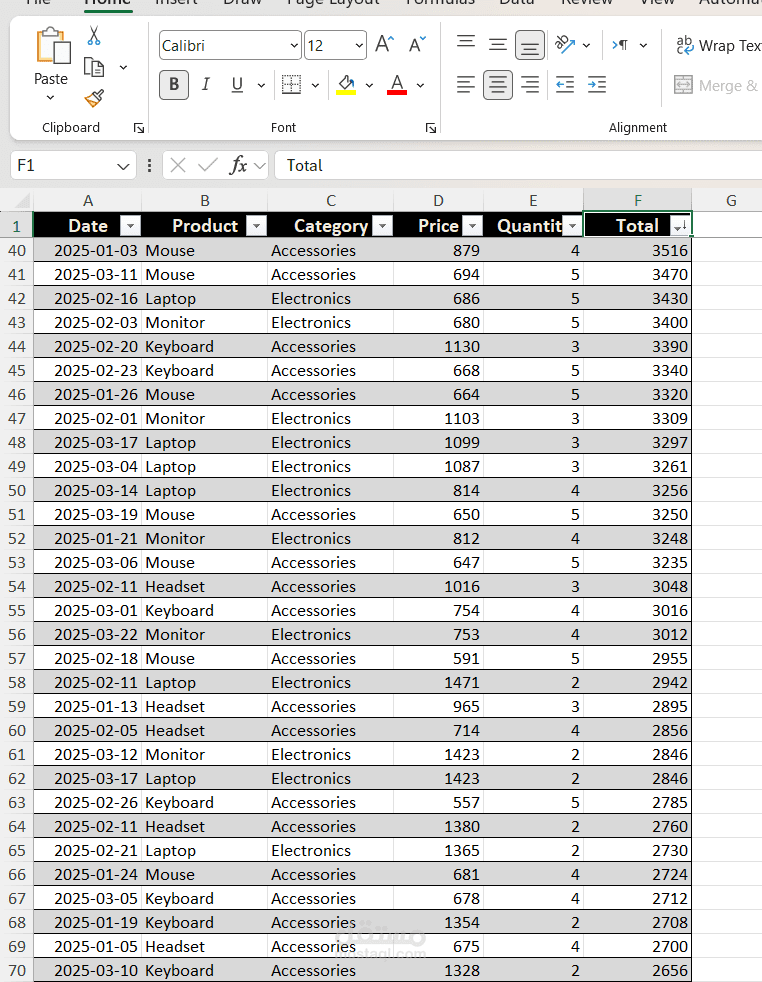Toggle Bold formatting
The width and height of the screenshot is (762, 982).
(174, 85)
